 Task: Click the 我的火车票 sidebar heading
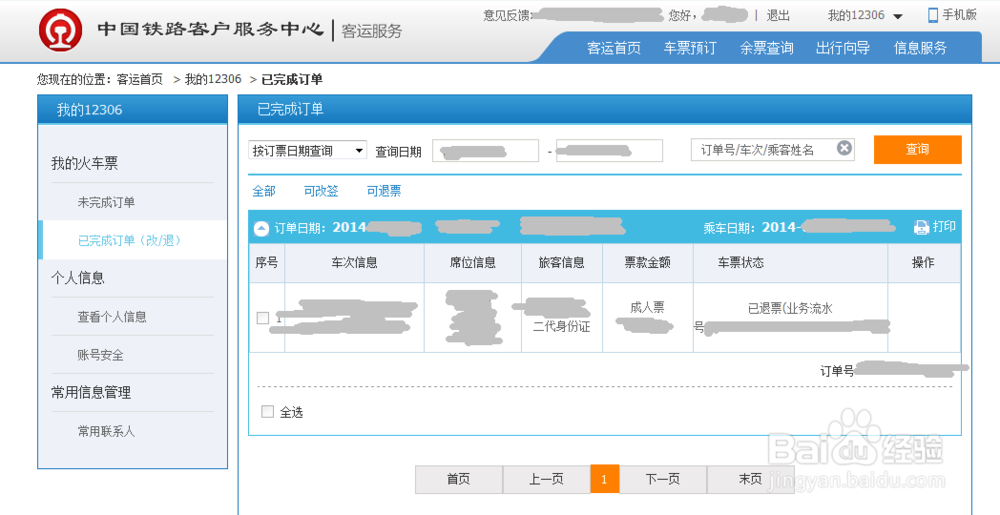click(x=85, y=164)
